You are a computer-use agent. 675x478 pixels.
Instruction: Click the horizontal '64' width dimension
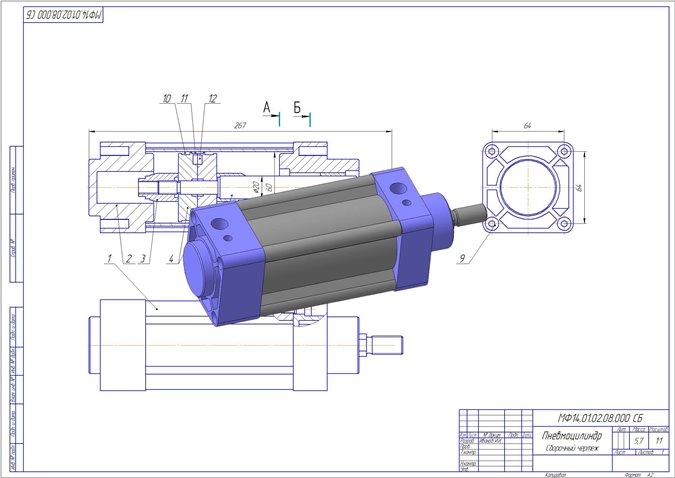[x=527, y=125]
